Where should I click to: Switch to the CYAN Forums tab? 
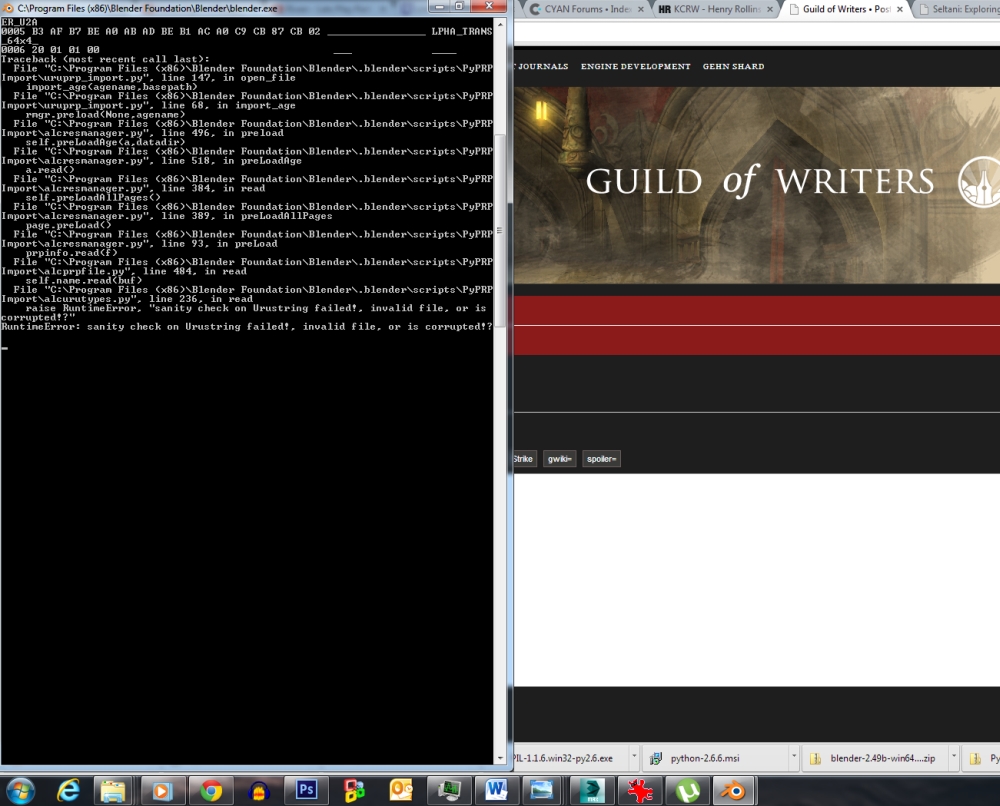[x=587, y=9]
